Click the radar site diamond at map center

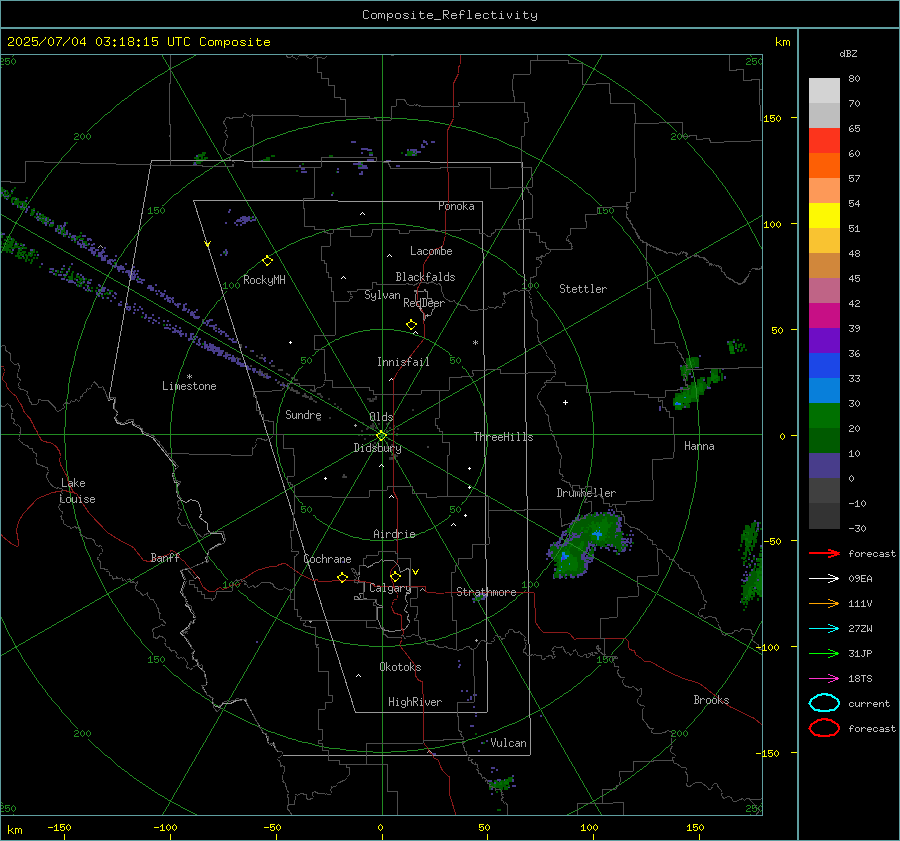(x=381, y=436)
